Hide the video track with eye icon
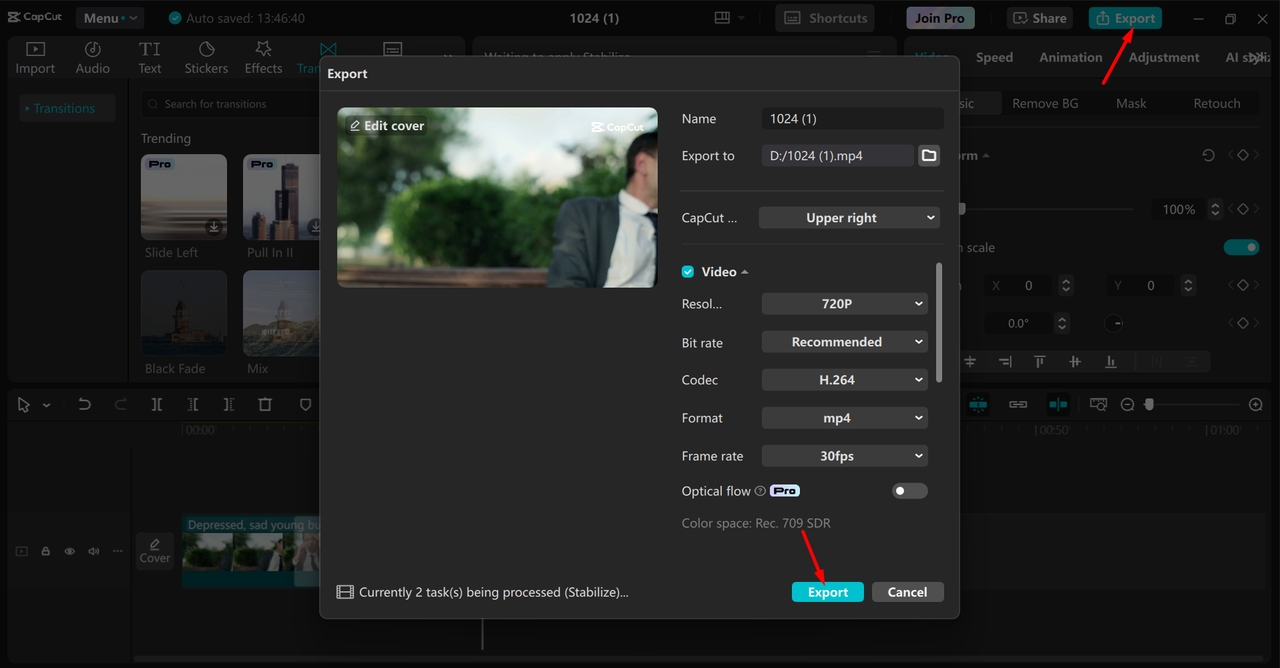This screenshot has height=668, width=1280. click(70, 551)
